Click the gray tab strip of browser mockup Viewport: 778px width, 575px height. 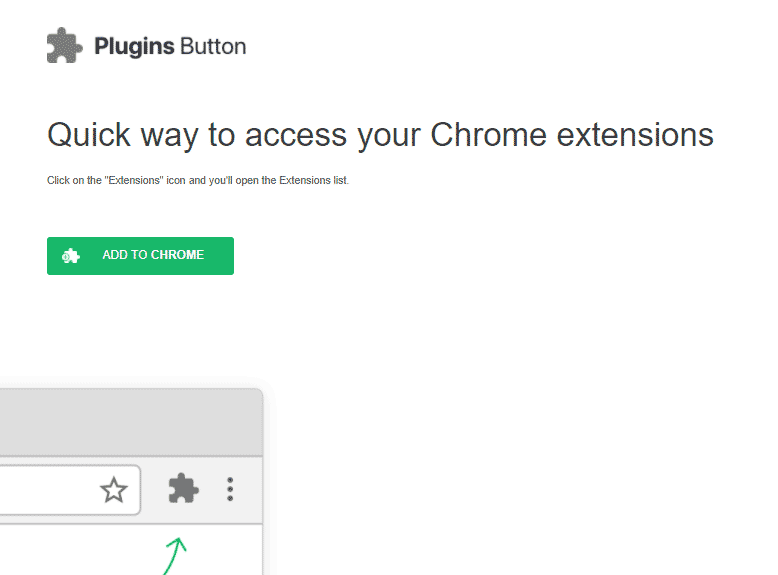(x=131, y=423)
